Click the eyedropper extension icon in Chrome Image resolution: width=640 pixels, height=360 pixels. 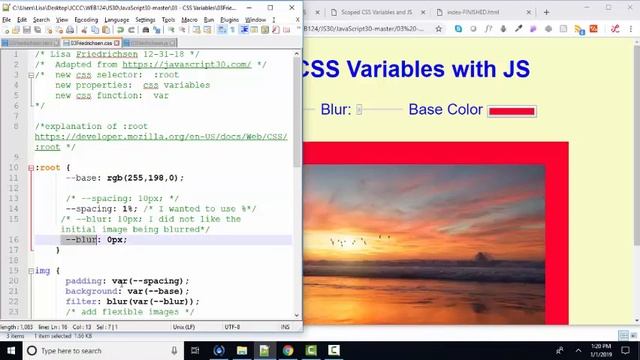coord(518,29)
